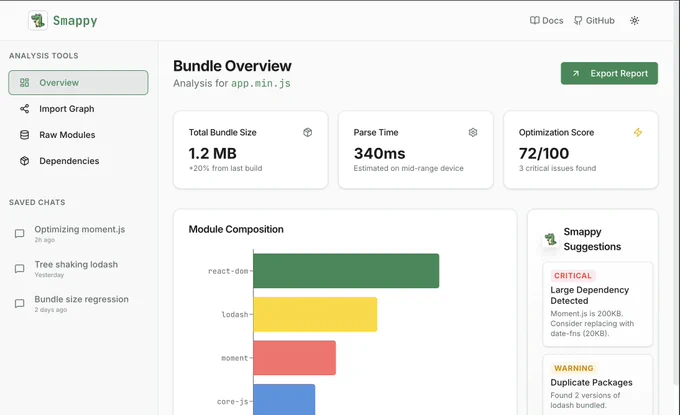Open saved chat Bundle size regression

coord(78,303)
